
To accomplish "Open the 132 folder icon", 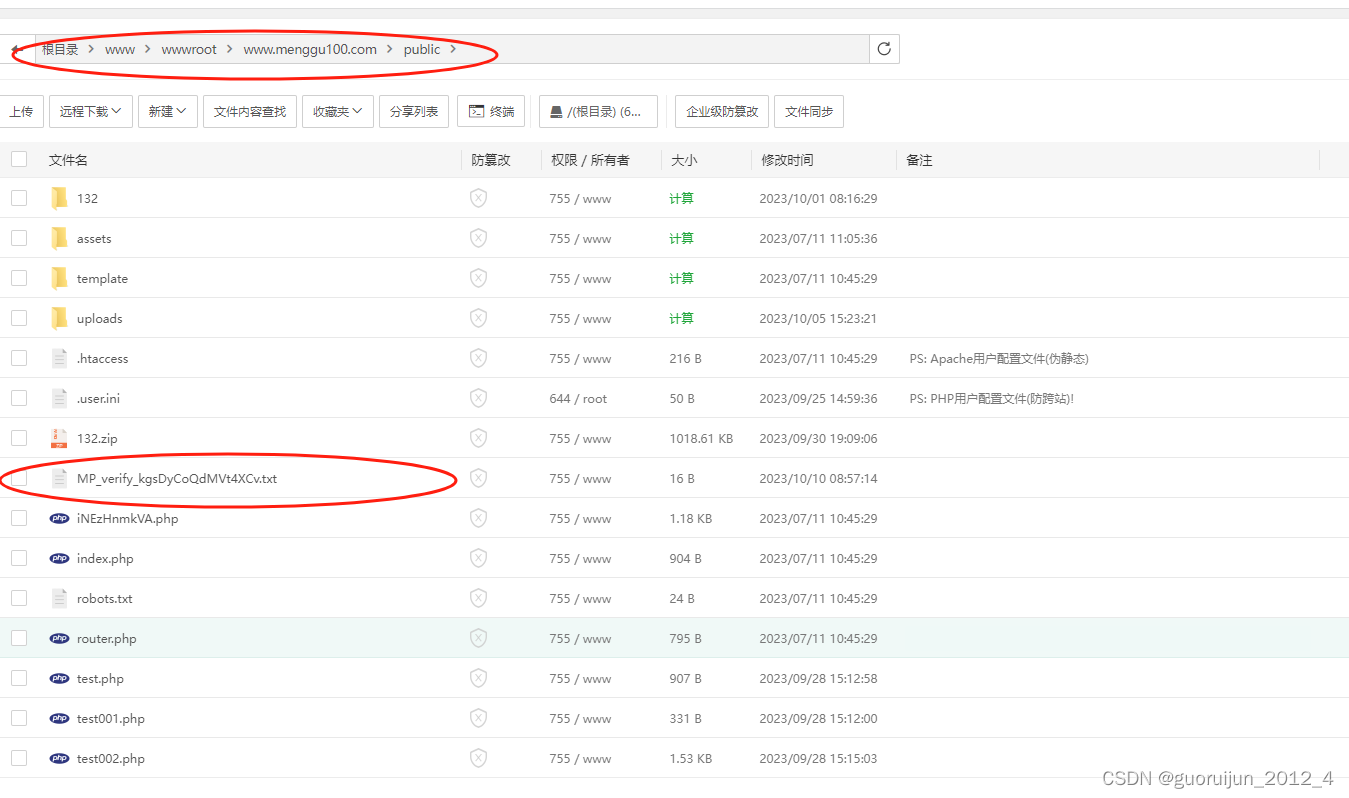I will (x=60, y=198).
